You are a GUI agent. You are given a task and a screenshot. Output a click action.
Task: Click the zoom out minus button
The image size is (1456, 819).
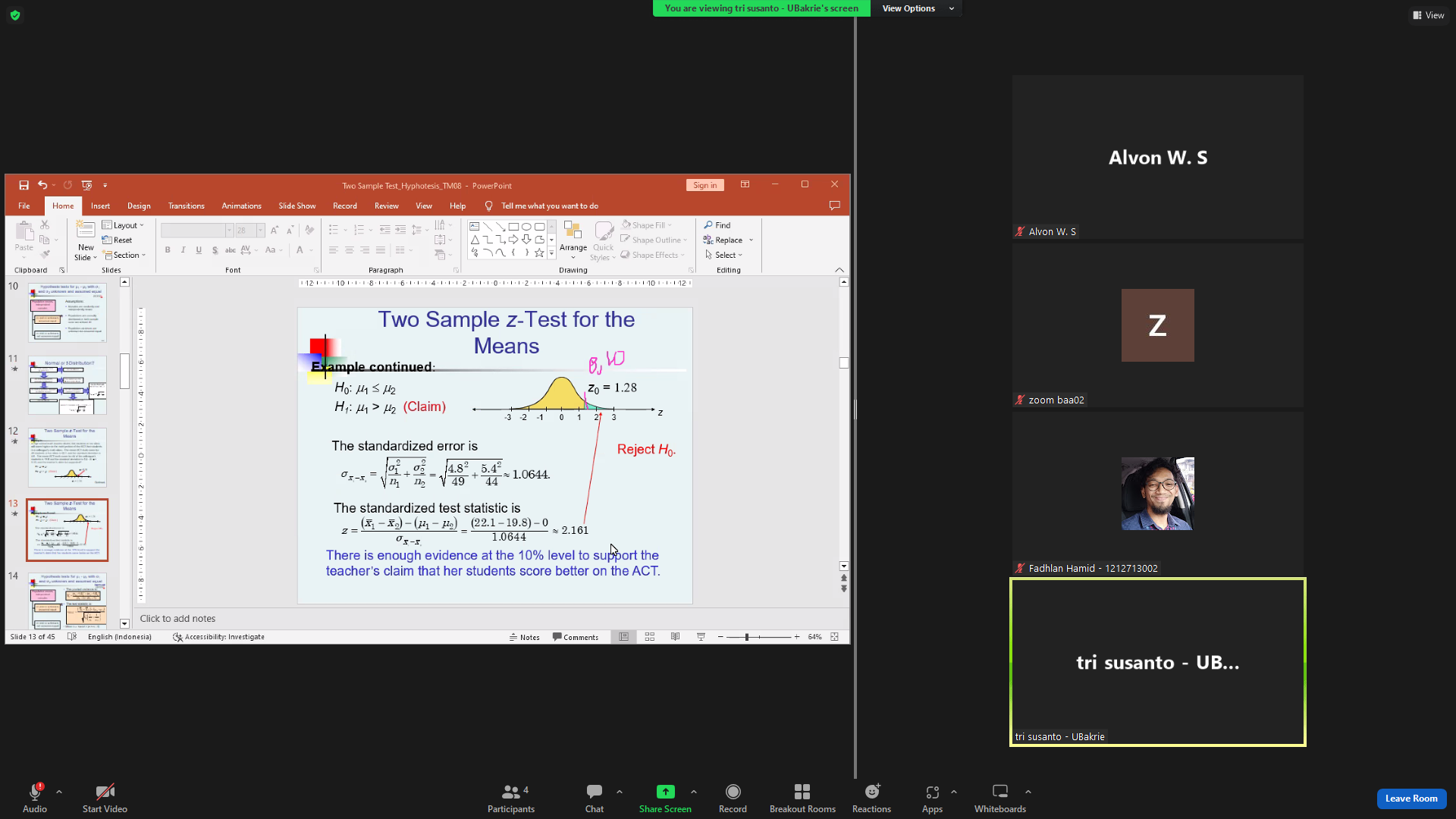coord(720,637)
